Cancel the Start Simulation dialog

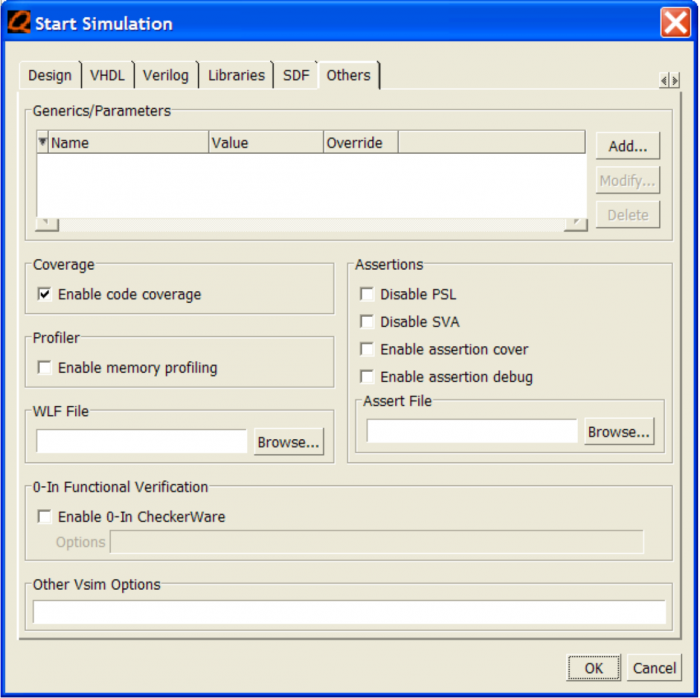[x=654, y=668]
